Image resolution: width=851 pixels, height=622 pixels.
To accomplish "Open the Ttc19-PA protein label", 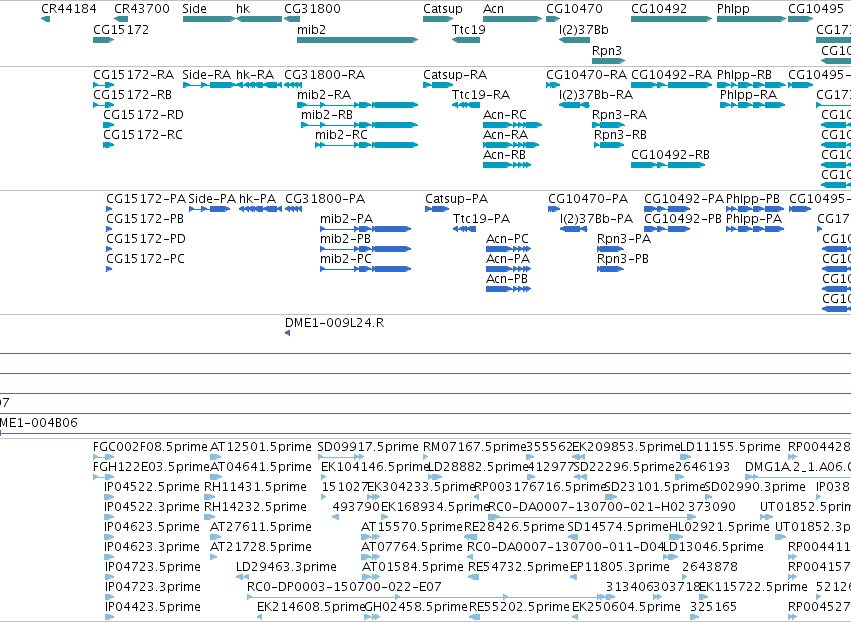I will point(481,219).
